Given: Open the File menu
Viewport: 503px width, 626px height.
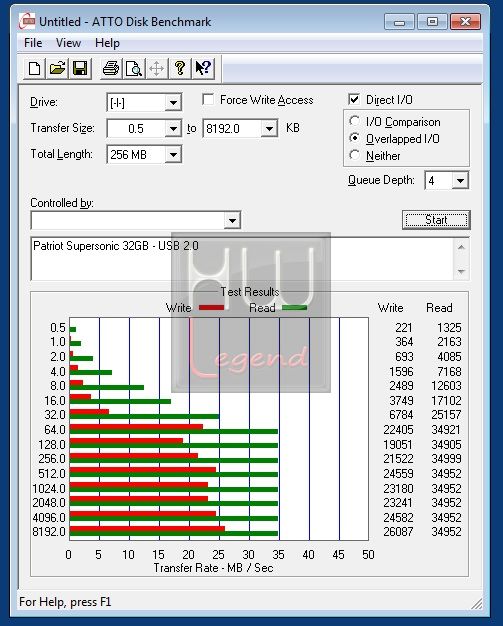Looking at the screenshot, I should click(x=33, y=43).
